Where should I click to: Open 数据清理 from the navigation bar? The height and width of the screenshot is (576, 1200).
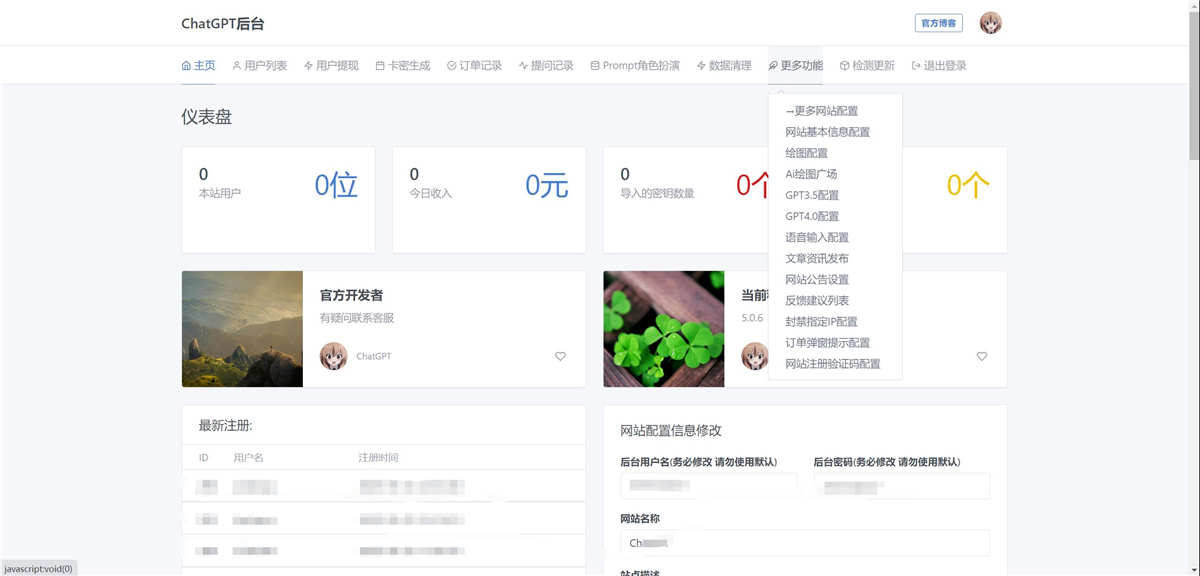point(724,66)
